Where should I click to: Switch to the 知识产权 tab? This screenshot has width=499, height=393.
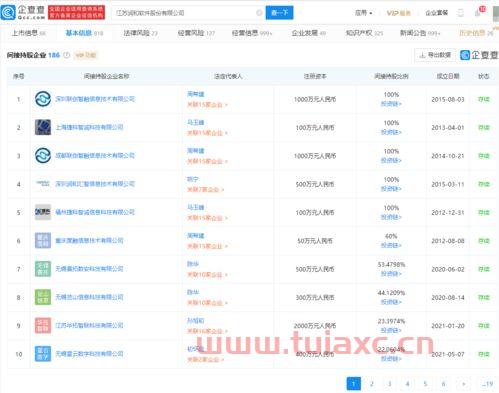click(364, 33)
